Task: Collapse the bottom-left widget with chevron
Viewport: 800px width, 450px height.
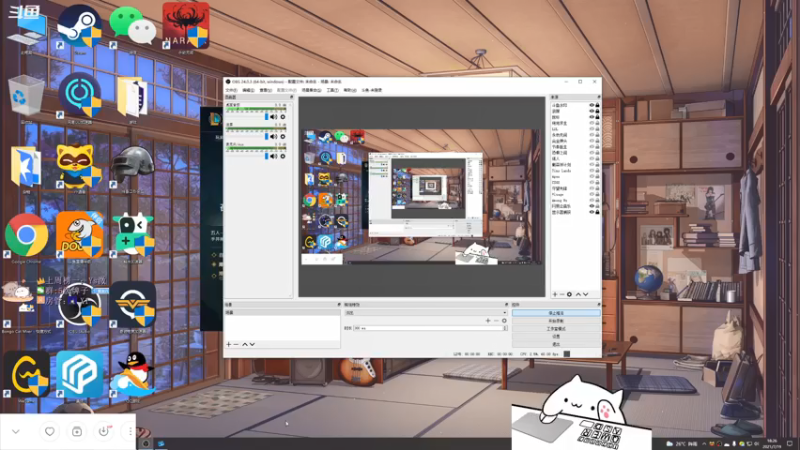Action: click(x=16, y=432)
